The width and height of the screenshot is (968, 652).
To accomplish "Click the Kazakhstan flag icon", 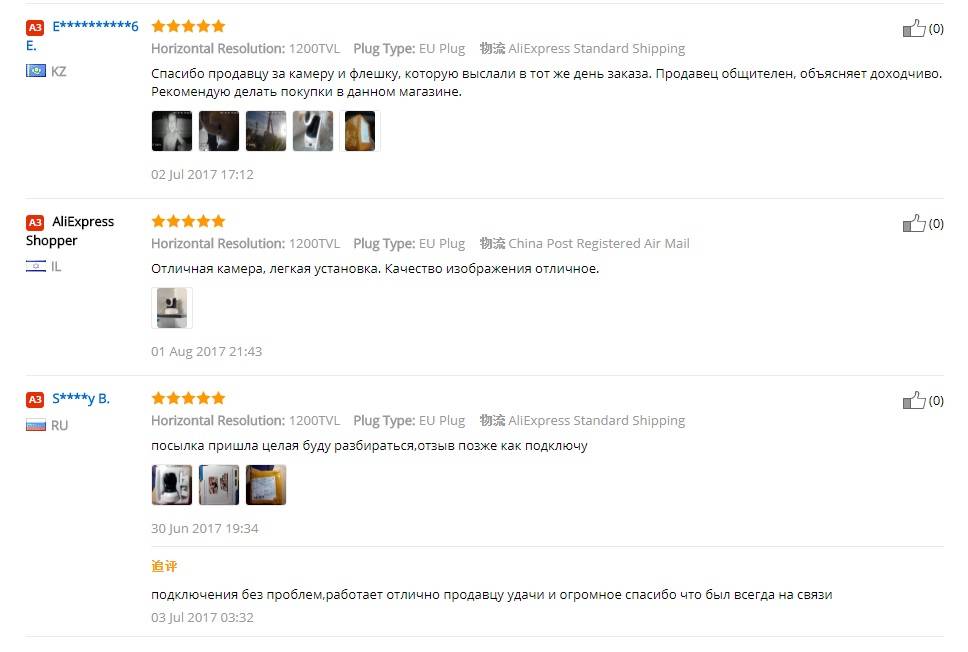I will [36, 71].
